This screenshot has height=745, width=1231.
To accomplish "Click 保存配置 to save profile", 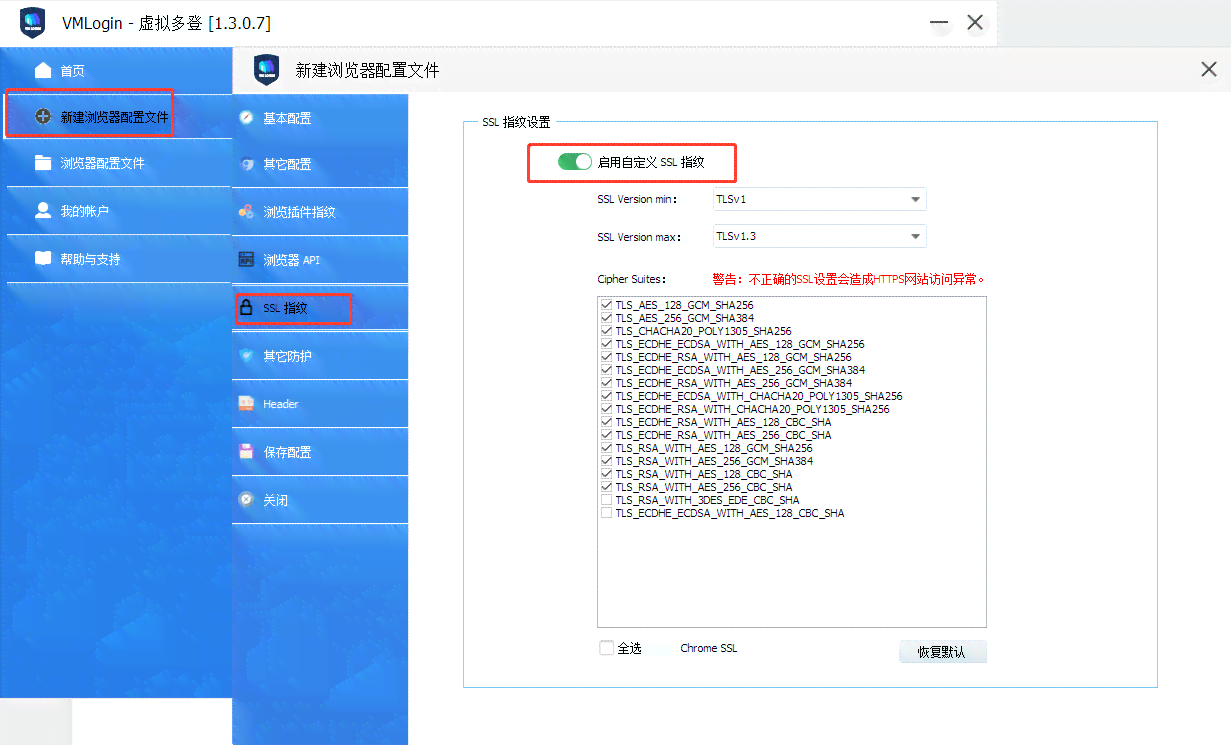I will pos(320,452).
